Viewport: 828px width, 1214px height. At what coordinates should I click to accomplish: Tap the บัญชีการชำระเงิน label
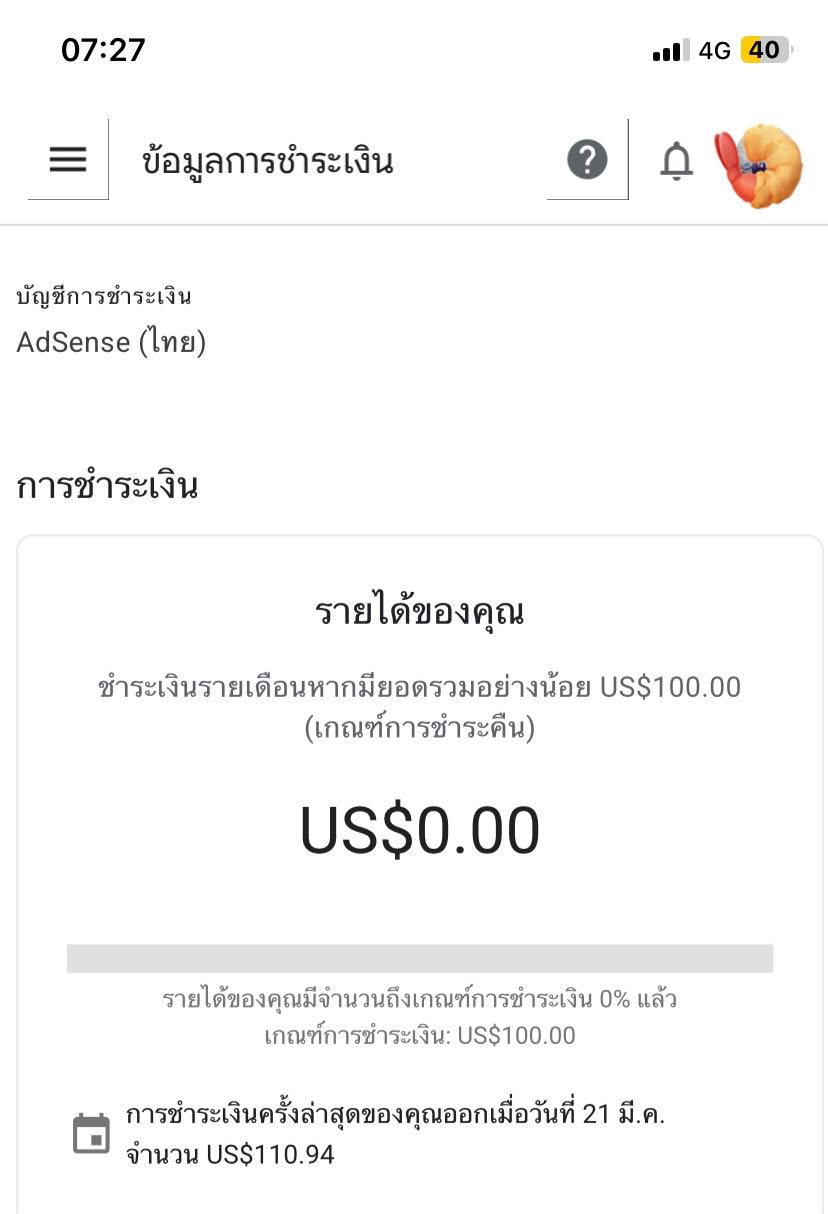pyautogui.click(x=104, y=296)
